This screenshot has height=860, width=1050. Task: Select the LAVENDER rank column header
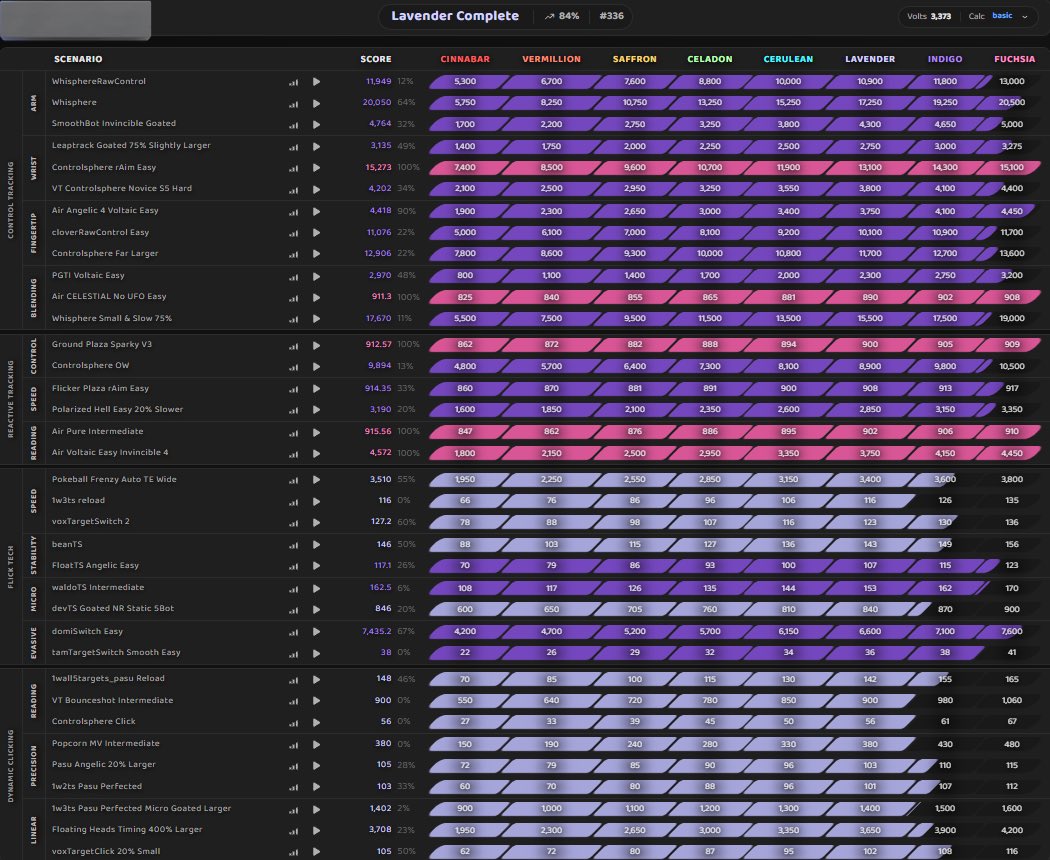pos(869,59)
